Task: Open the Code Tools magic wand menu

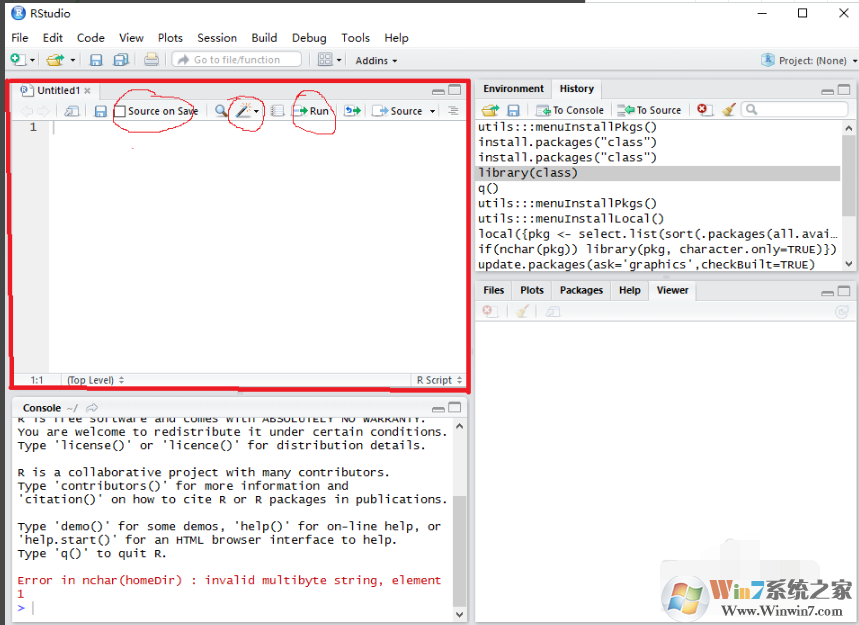Action: click(247, 111)
